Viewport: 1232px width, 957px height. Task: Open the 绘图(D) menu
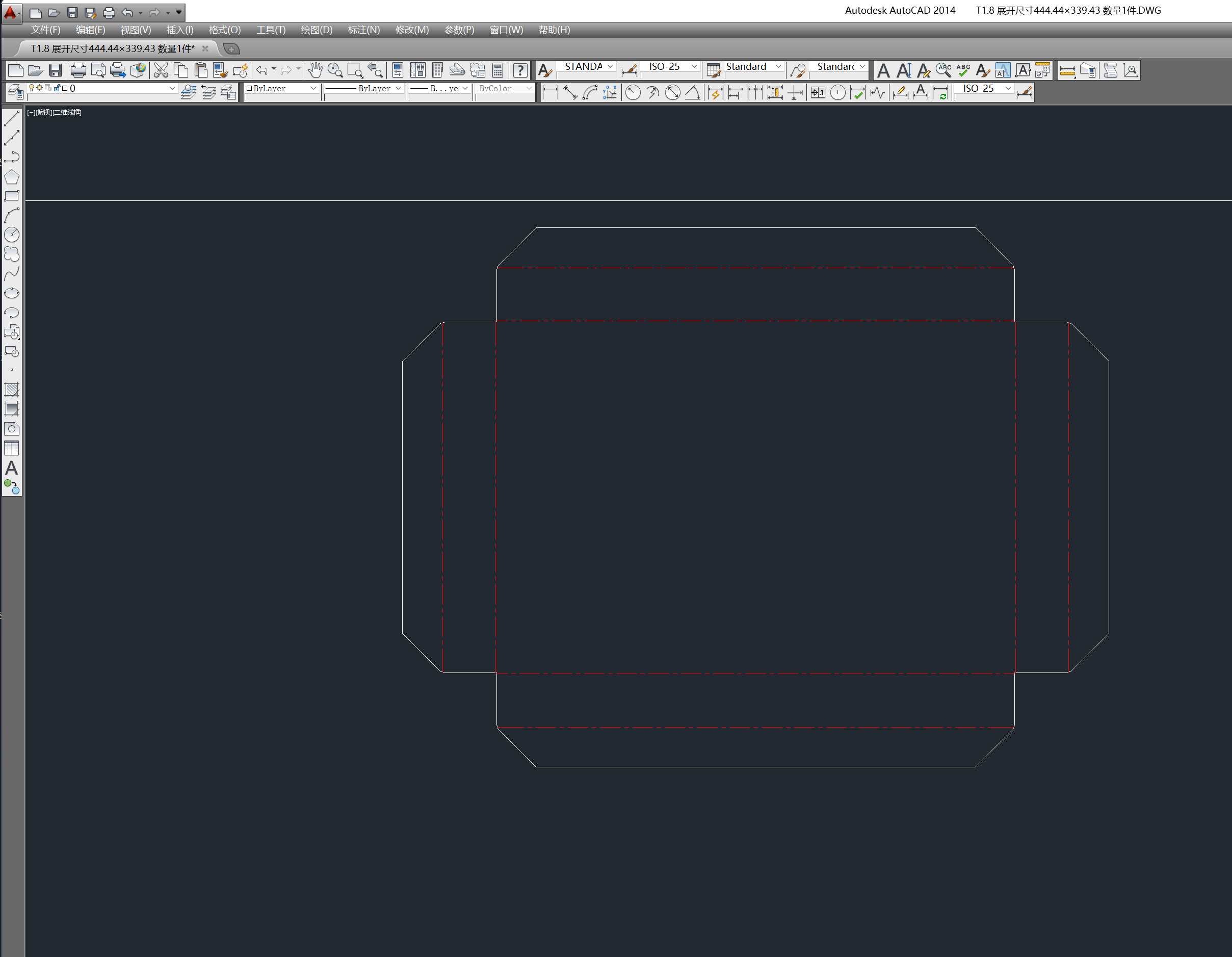point(317,30)
